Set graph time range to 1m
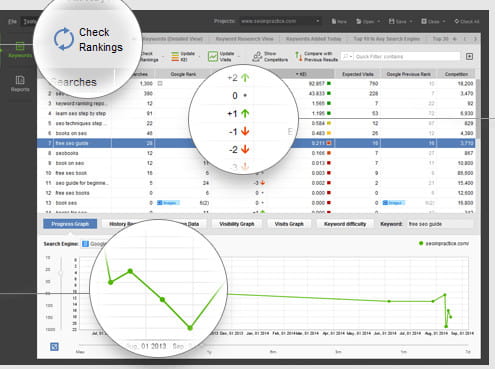 pyautogui.click(x=404, y=352)
